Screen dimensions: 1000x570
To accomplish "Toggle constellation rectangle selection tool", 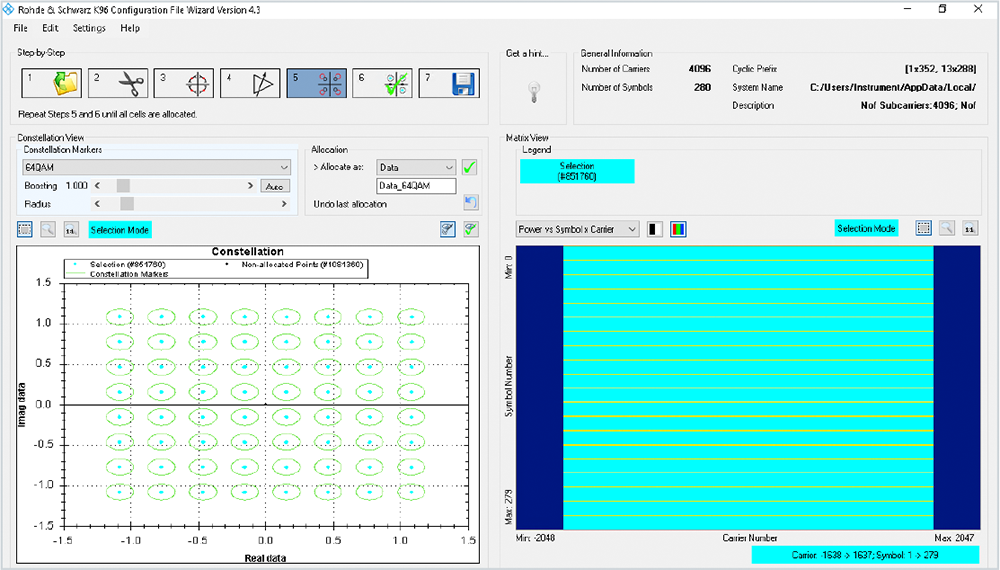I will point(25,230).
